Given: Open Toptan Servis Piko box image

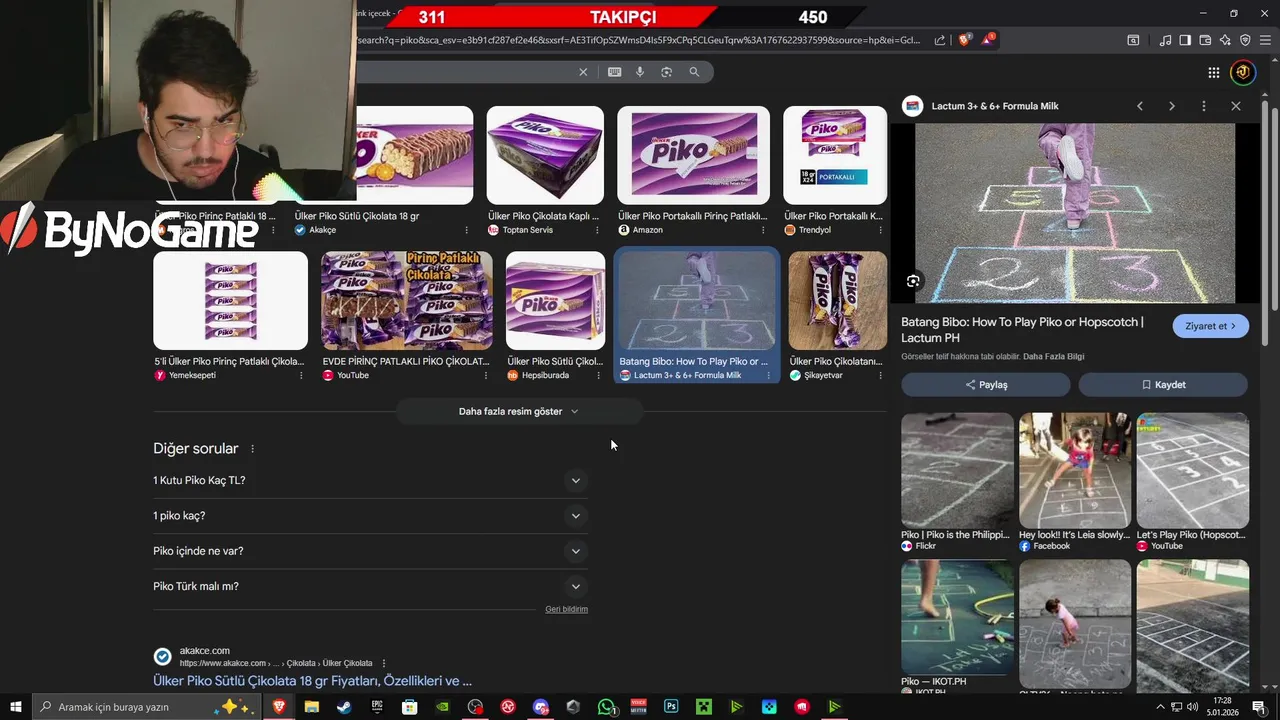Looking at the screenshot, I should pos(545,155).
